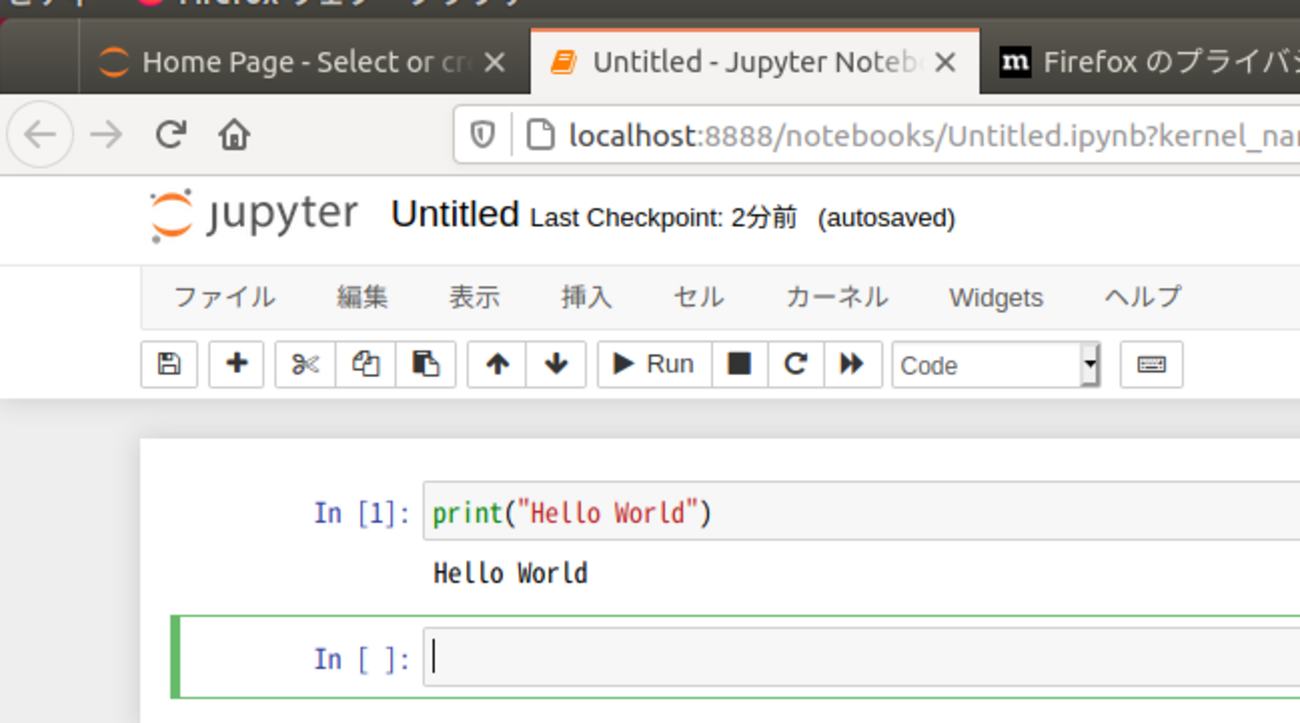Open the Code cell type dropdown
Viewport: 1300px width, 723px height.
pyautogui.click(x=996, y=365)
